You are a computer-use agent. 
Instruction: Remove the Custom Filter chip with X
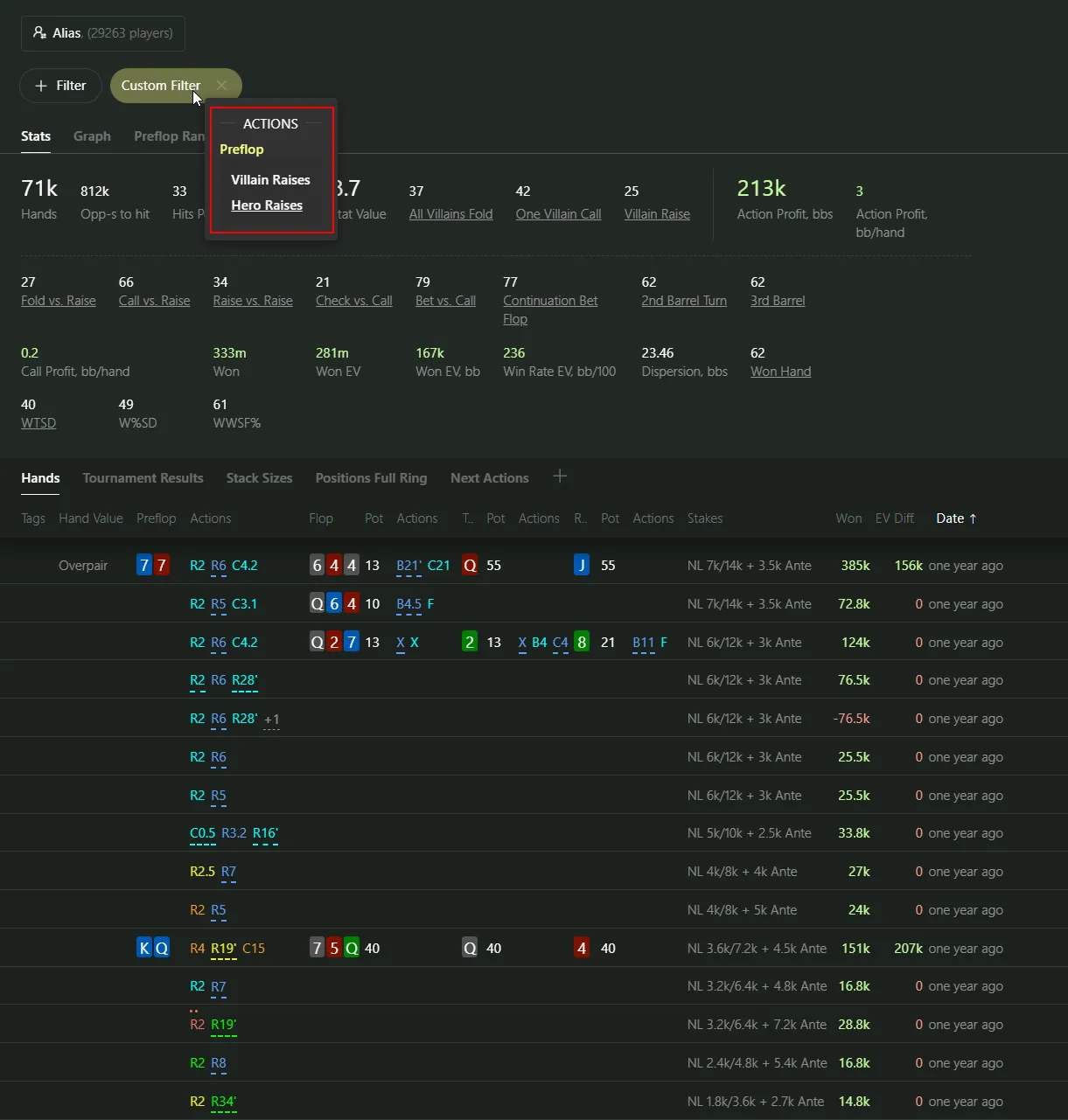click(x=222, y=86)
